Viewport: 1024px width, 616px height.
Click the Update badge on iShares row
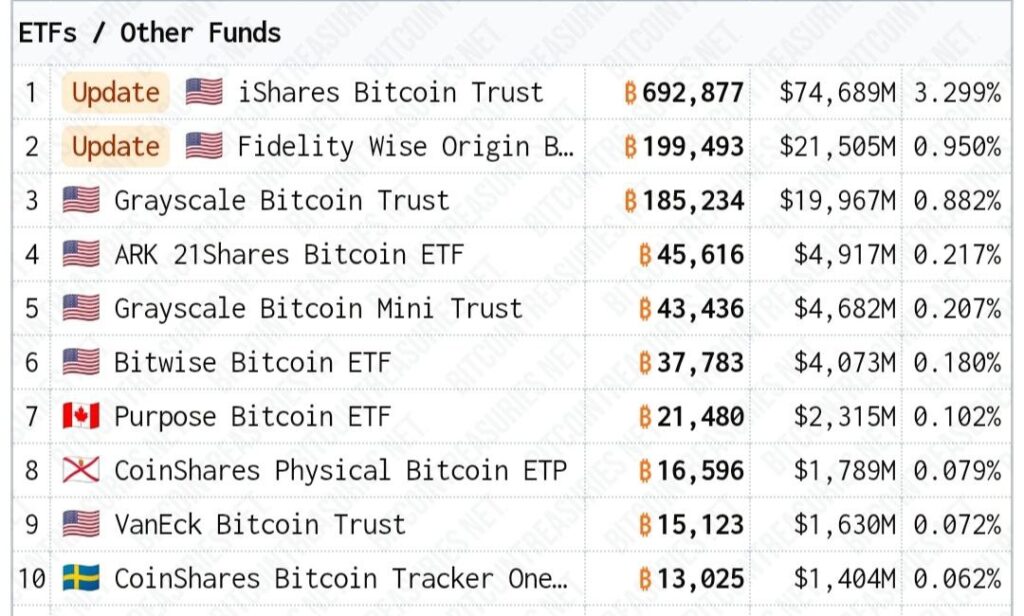click(x=115, y=92)
